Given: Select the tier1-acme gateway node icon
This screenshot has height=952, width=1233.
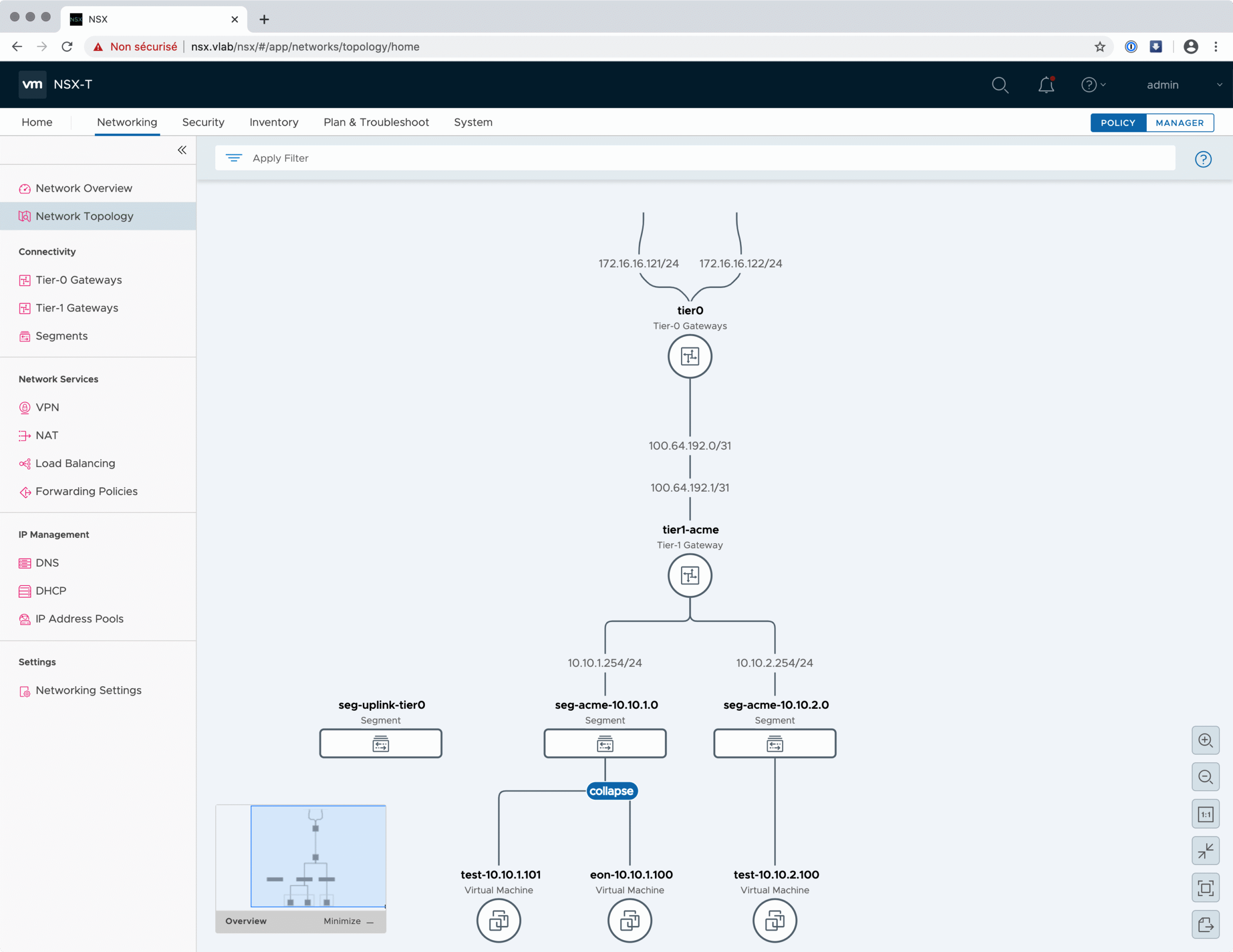Looking at the screenshot, I should [x=689, y=575].
